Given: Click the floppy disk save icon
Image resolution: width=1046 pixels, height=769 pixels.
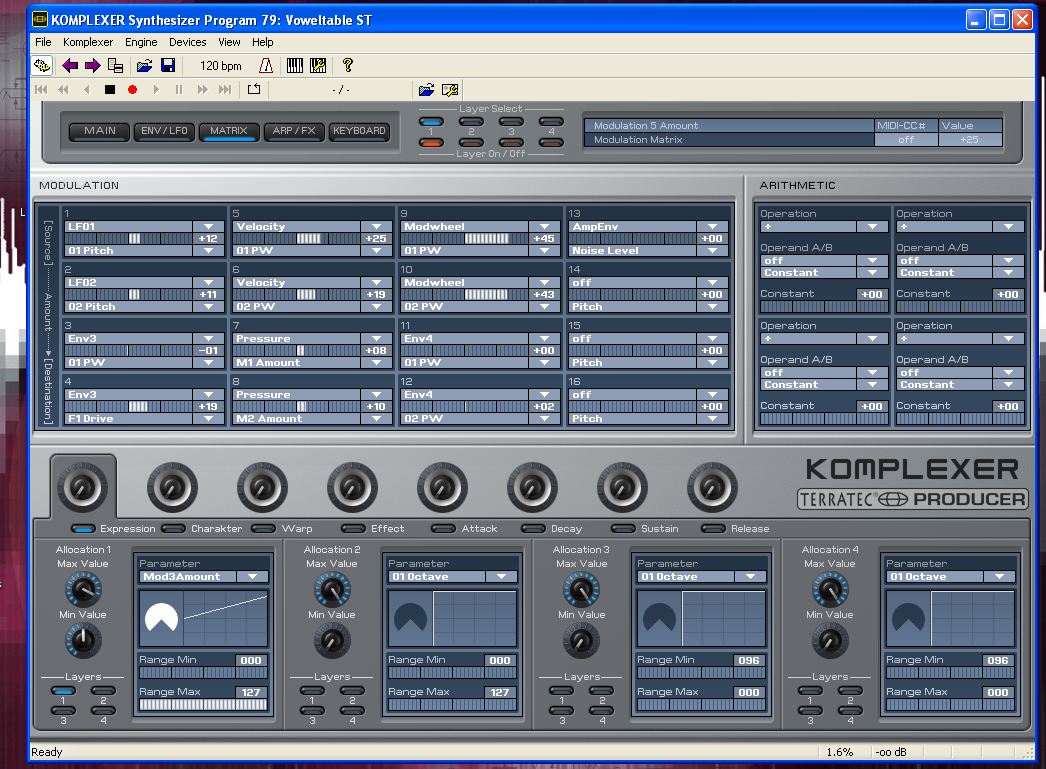Looking at the screenshot, I should [x=168, y=65].
